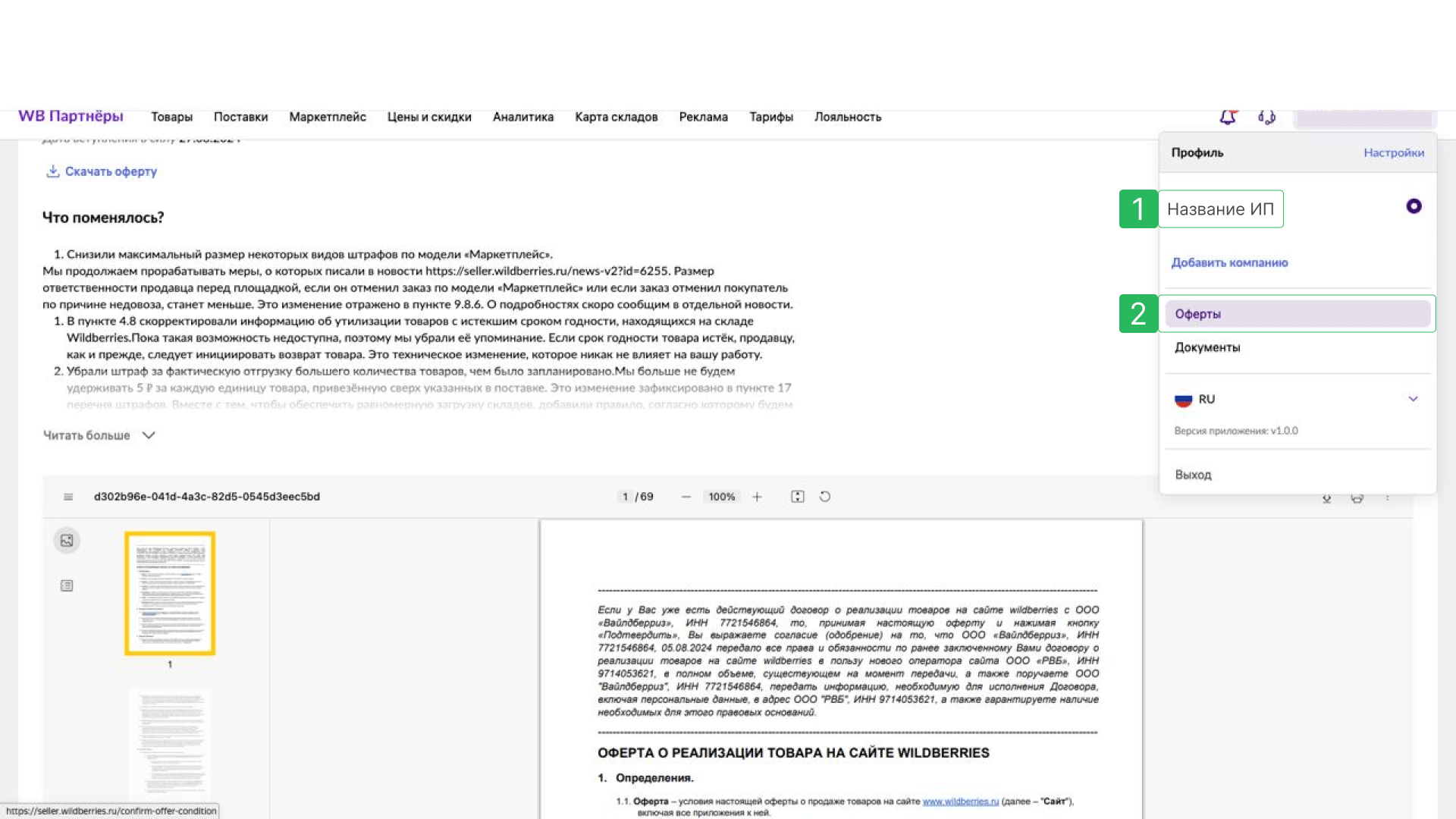The width and height of the screenshot is (1456, 819).
Task: Click the 100% zoom level field
Action: point(722,497)
